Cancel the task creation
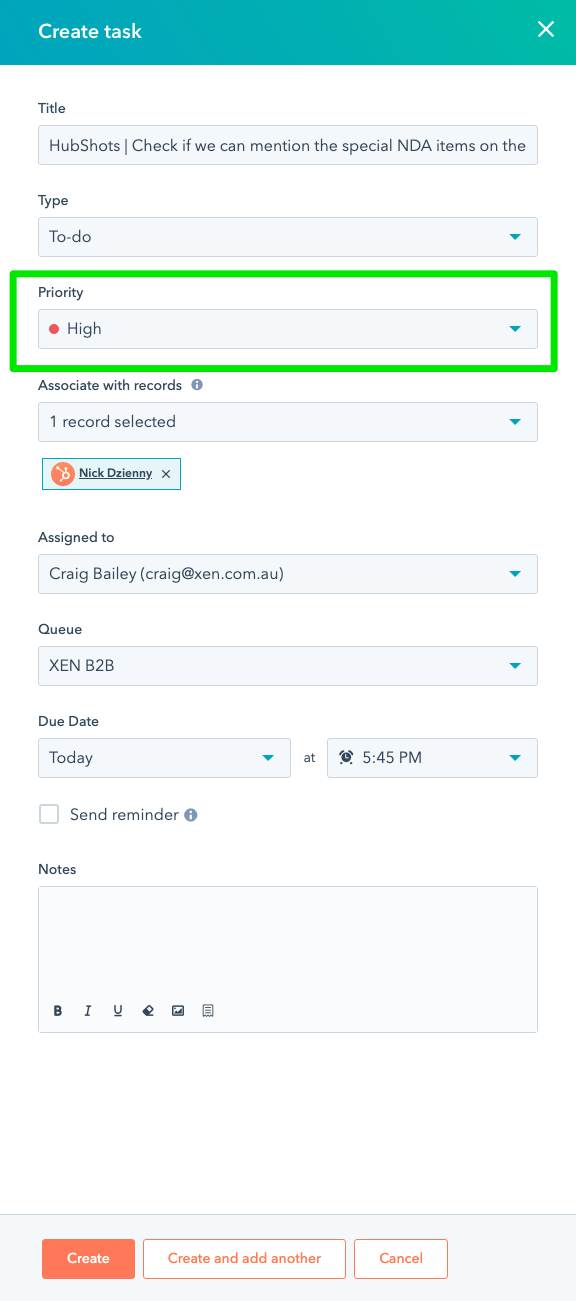The height and width of the screenshot is (1301, 576). click(x=400, y=1258)
